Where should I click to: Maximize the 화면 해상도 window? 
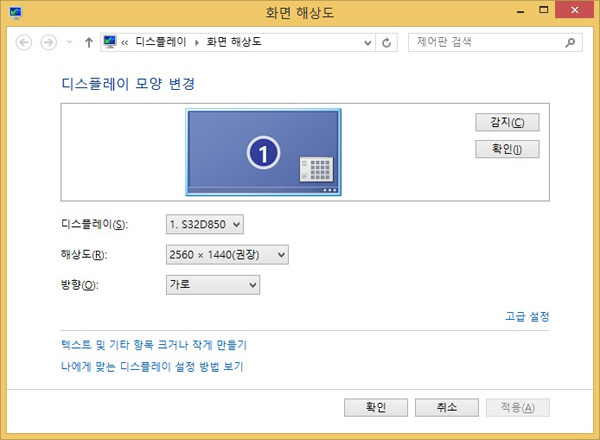point(543,10)
